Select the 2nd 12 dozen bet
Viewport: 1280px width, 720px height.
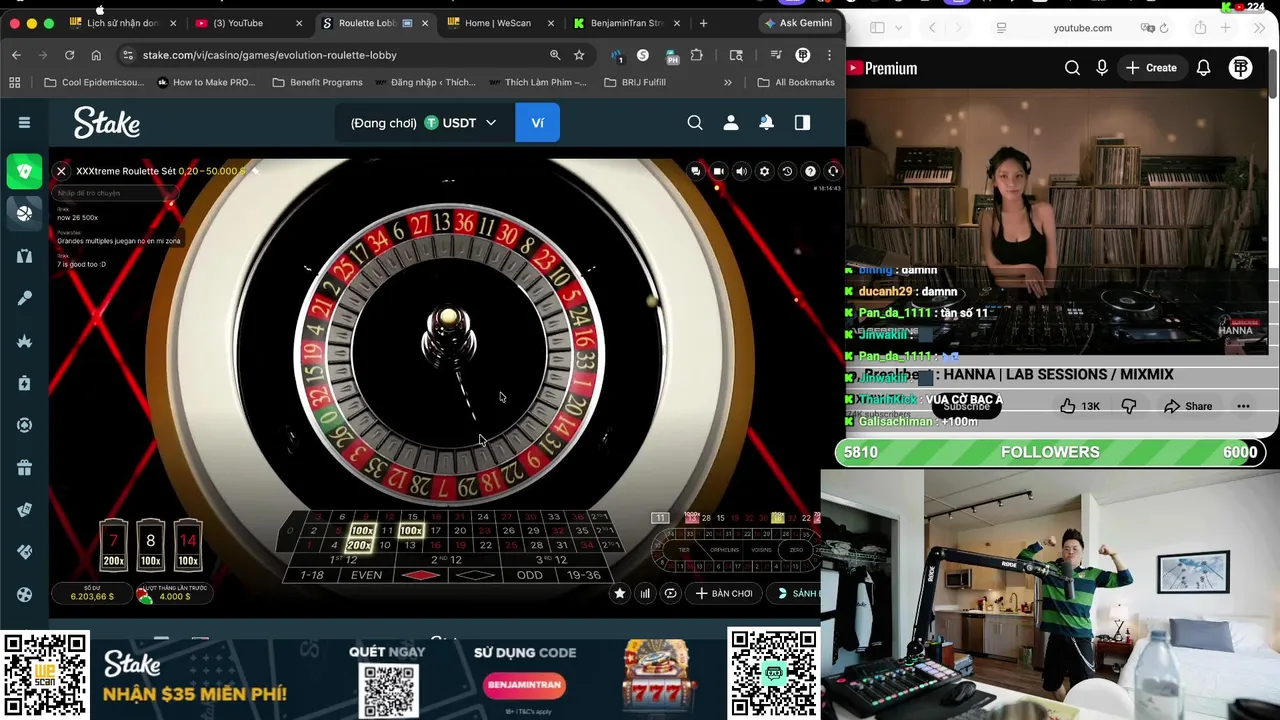click(448, 560)
